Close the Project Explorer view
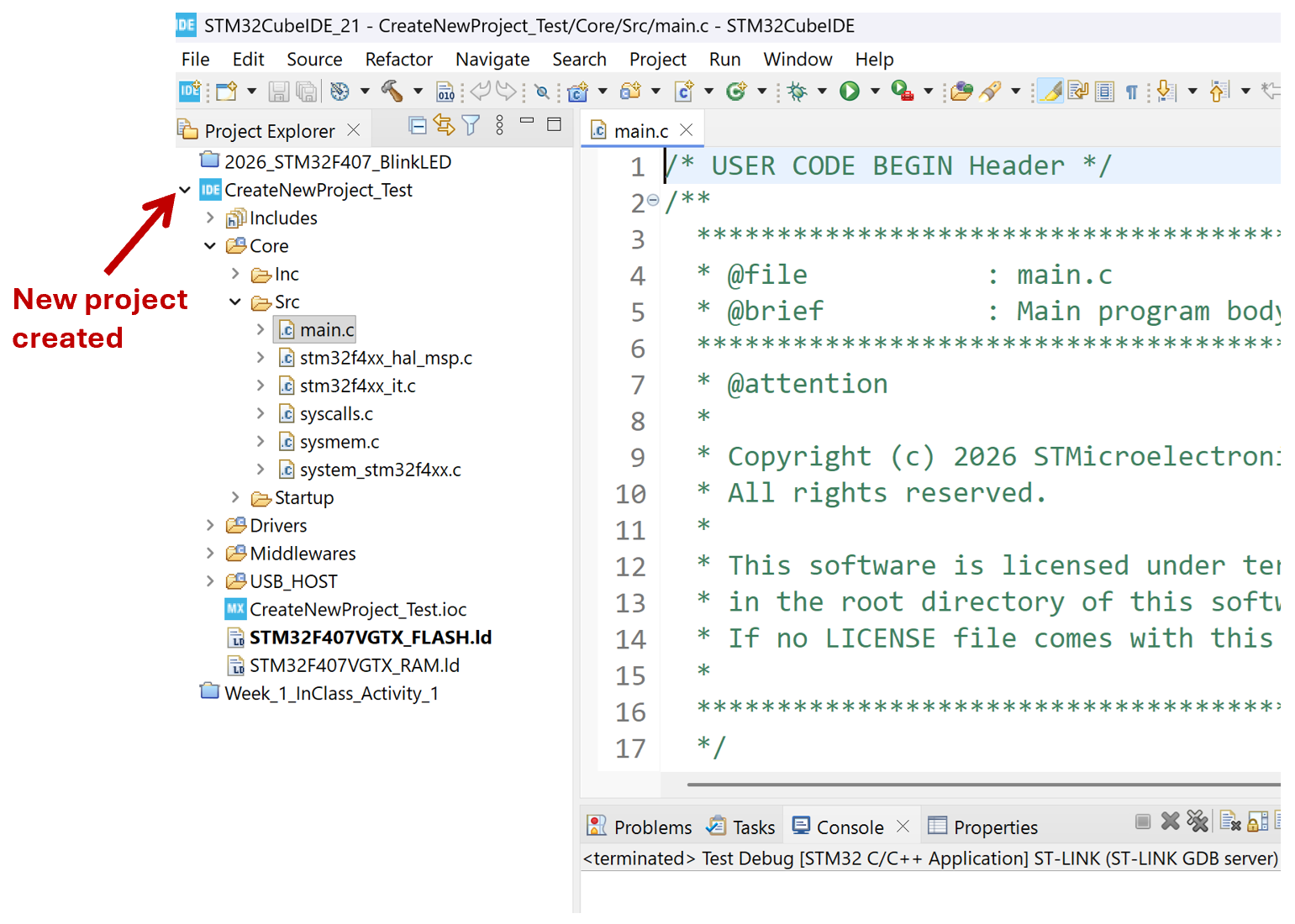The width and height of the screenshot is (1295, 924). pos(354,130)
